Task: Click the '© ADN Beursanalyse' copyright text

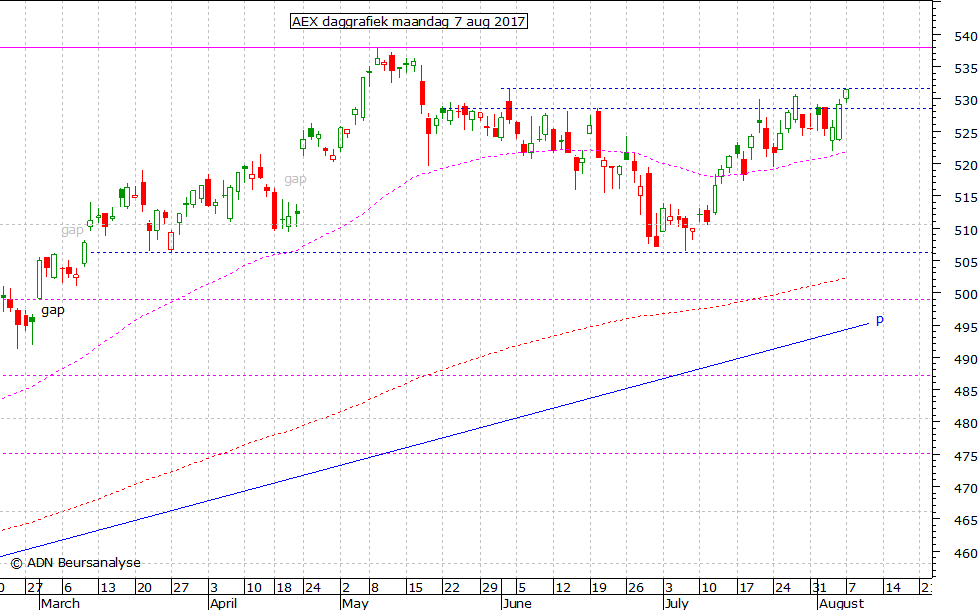Action: 76,563
